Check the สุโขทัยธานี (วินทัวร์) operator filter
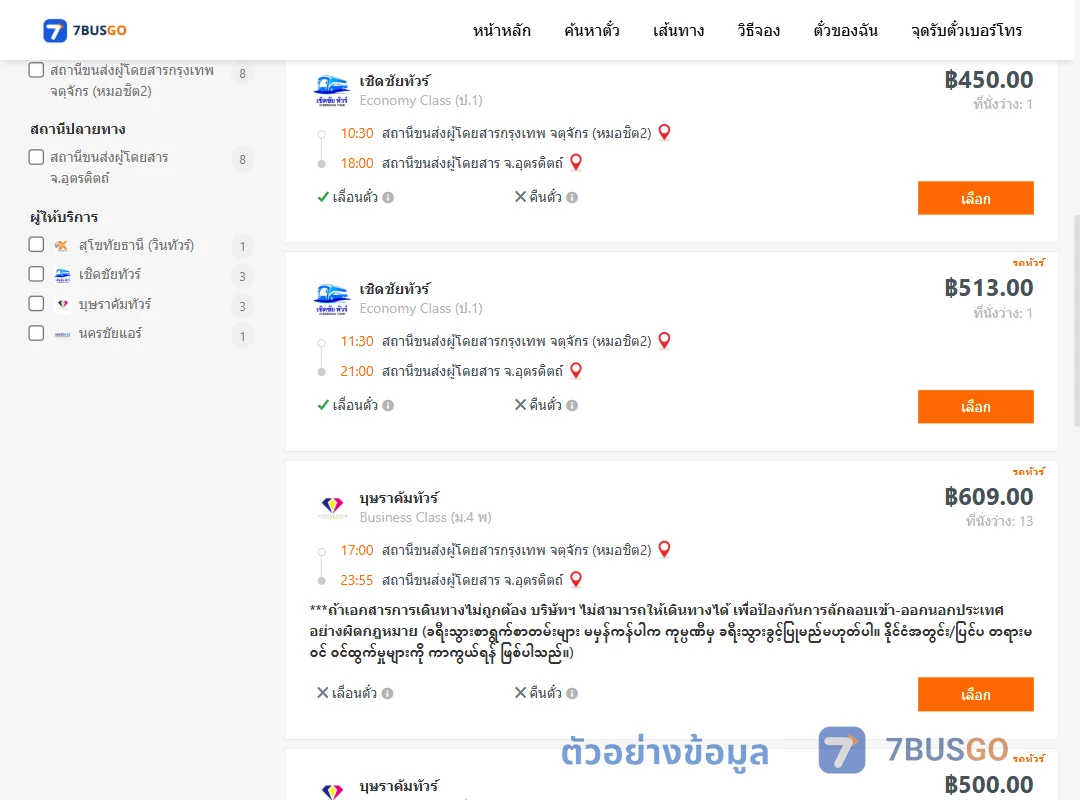 pos(37,245)
